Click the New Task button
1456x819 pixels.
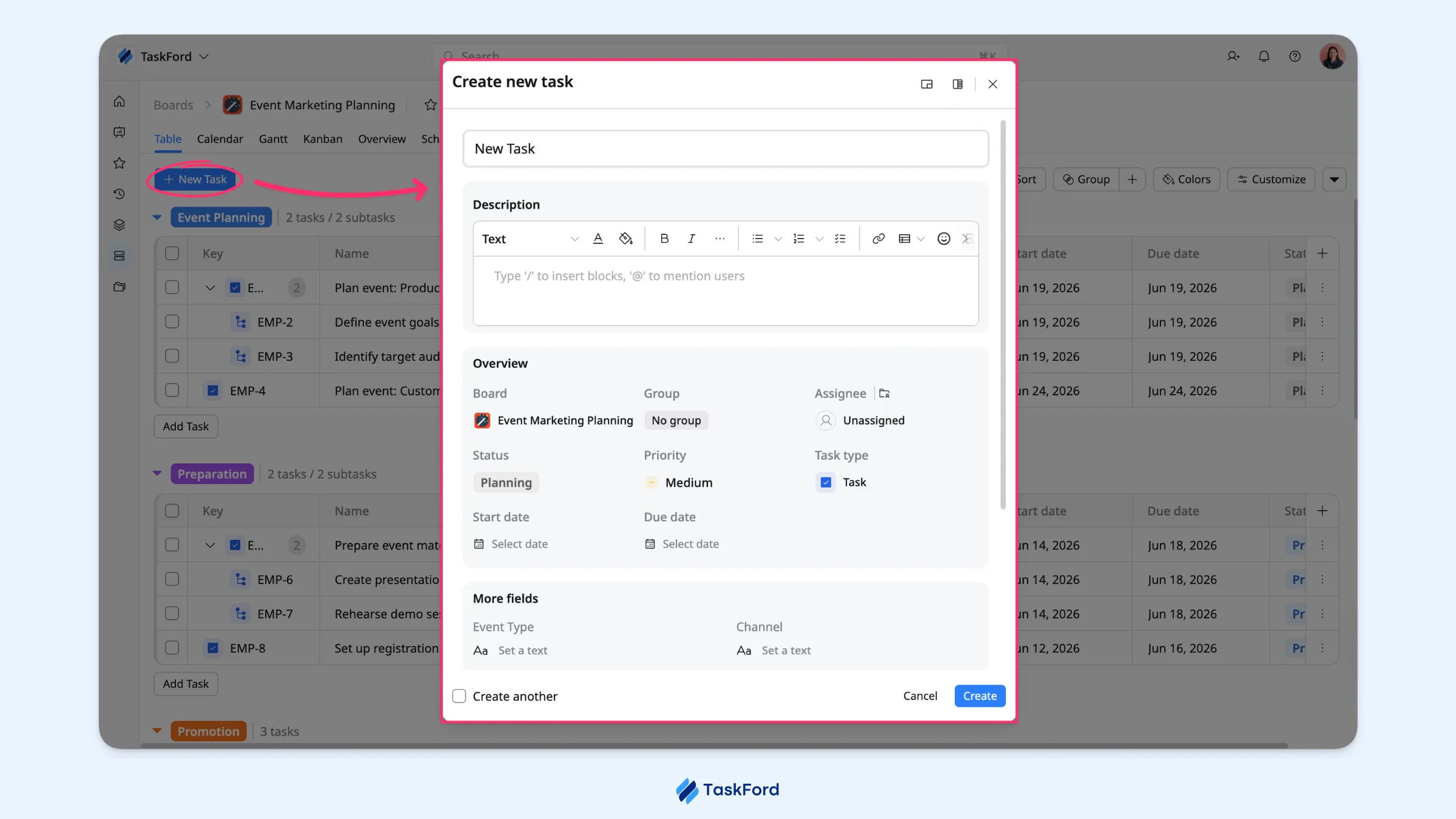tap(195, 180)
